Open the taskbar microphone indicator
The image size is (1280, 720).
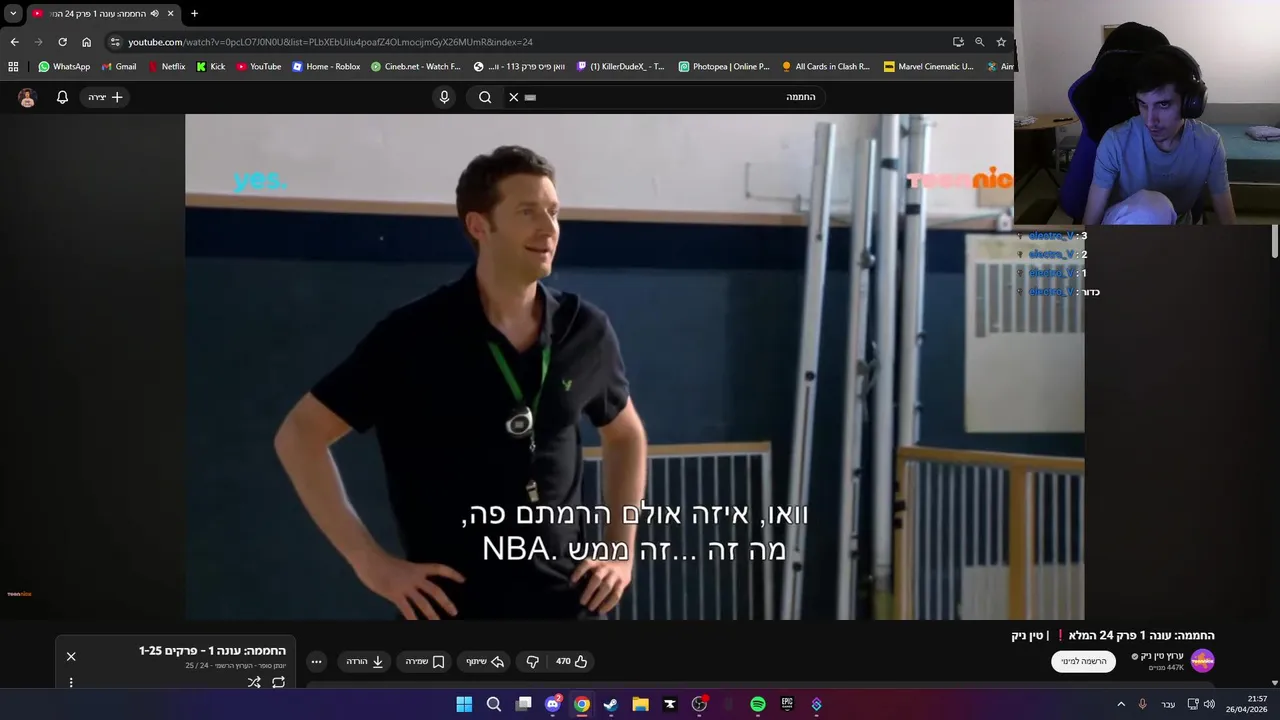click(1142, 704)
